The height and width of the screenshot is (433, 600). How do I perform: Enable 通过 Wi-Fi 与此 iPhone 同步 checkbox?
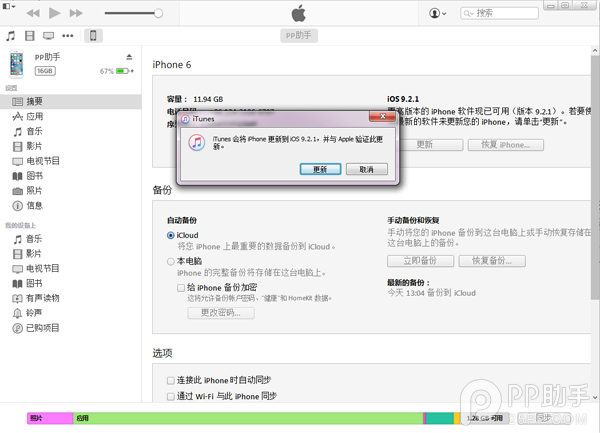coord(171,397)
